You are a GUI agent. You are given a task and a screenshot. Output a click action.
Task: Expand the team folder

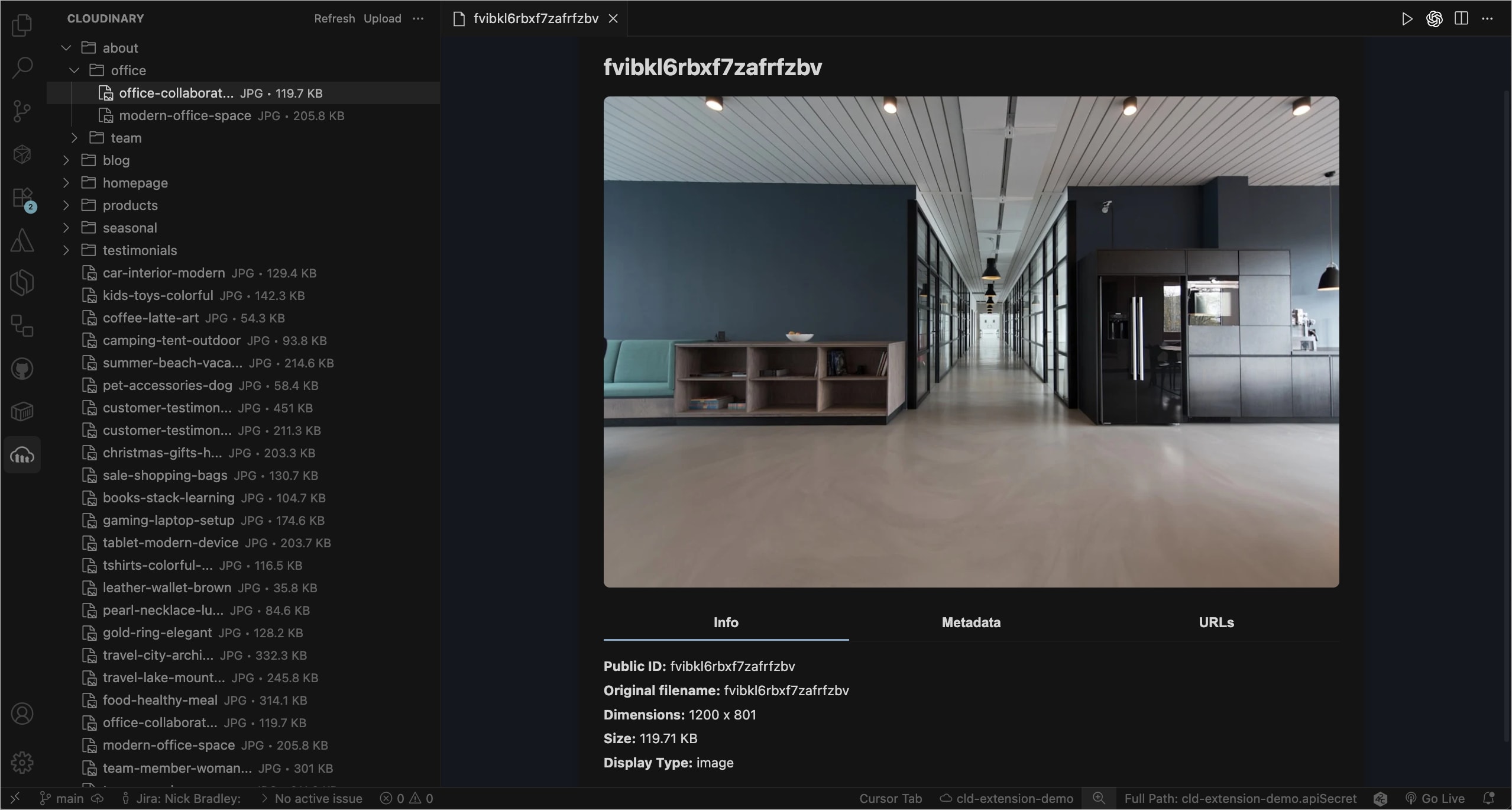(x=74, y=138)
